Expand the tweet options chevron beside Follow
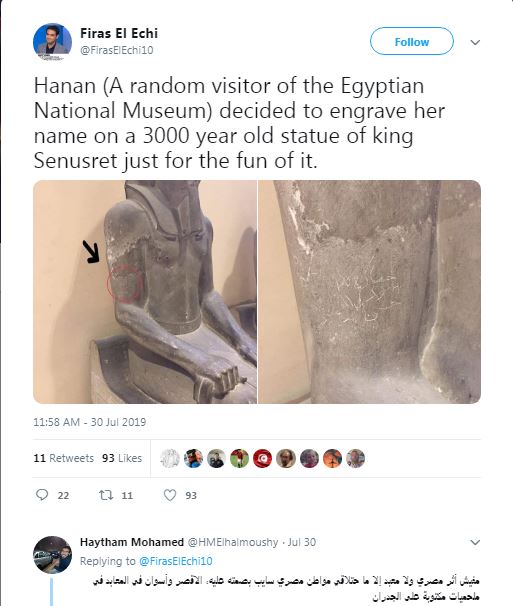Screen dimensions: 513x606 475,42
